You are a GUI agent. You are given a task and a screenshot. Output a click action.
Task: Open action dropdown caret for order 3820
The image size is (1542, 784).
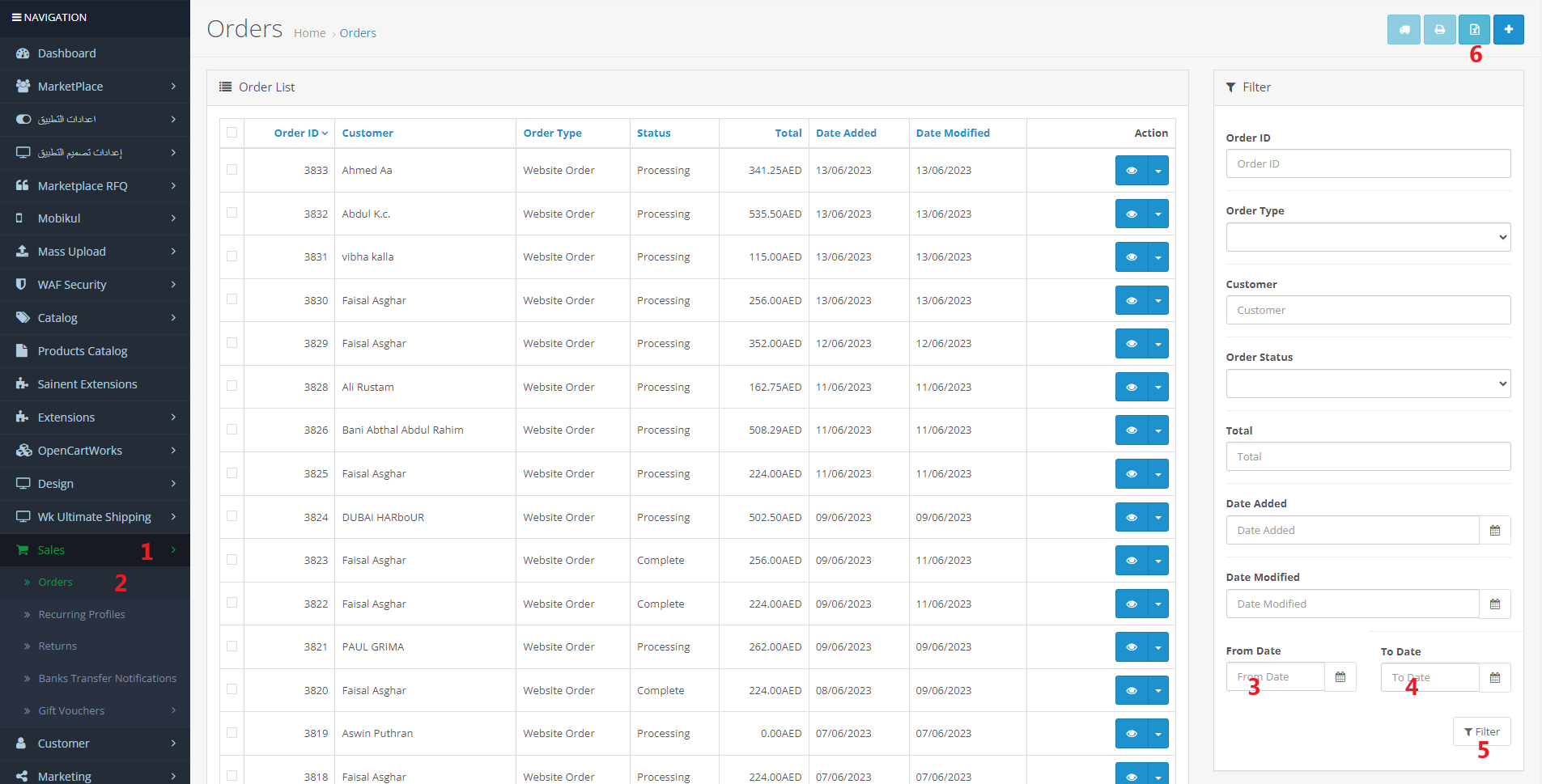click(1158, 691)
